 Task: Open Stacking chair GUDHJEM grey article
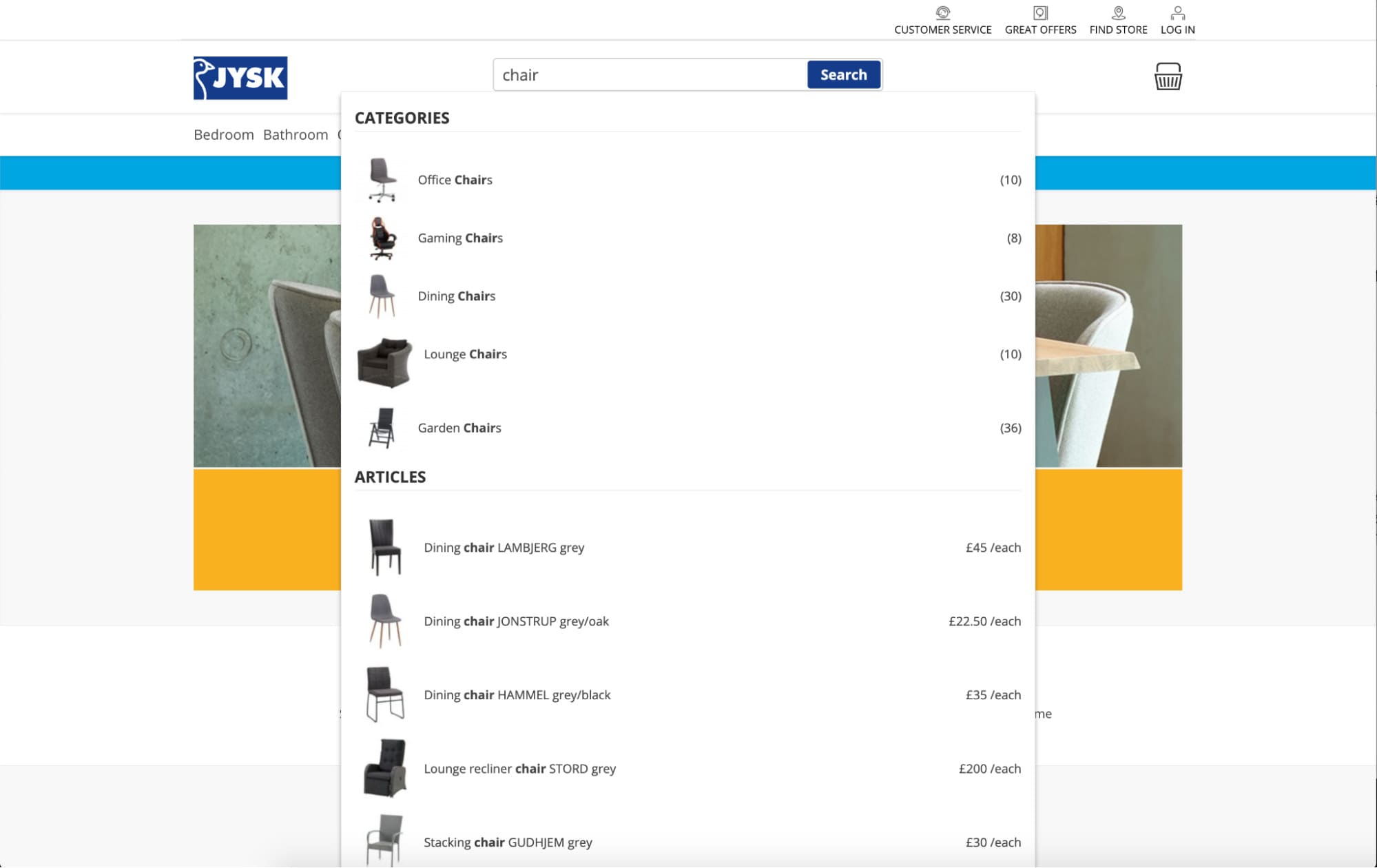point(687,843)
